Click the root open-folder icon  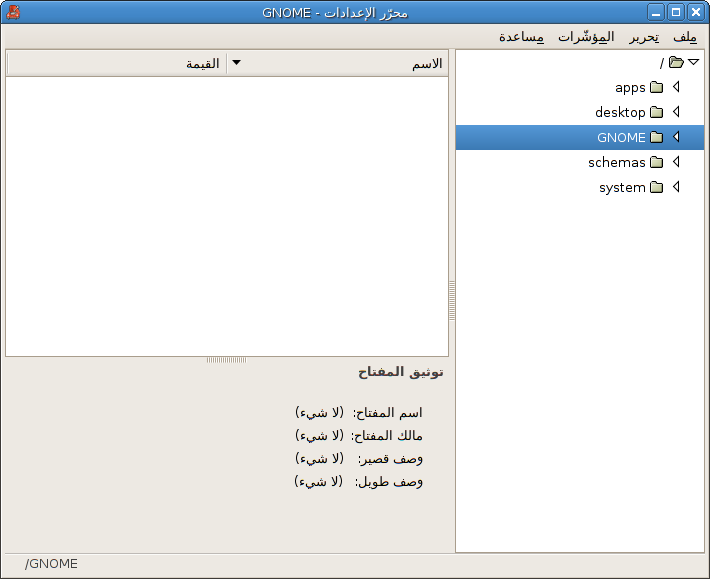point(676,62)
